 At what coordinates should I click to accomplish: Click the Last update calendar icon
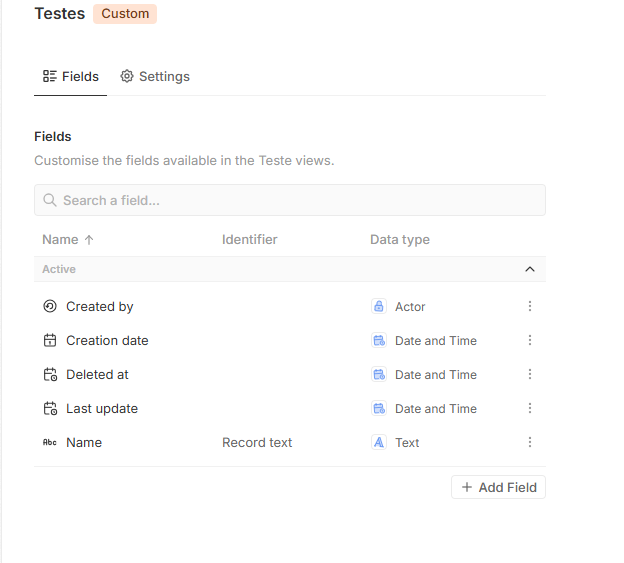coord(50,409)
